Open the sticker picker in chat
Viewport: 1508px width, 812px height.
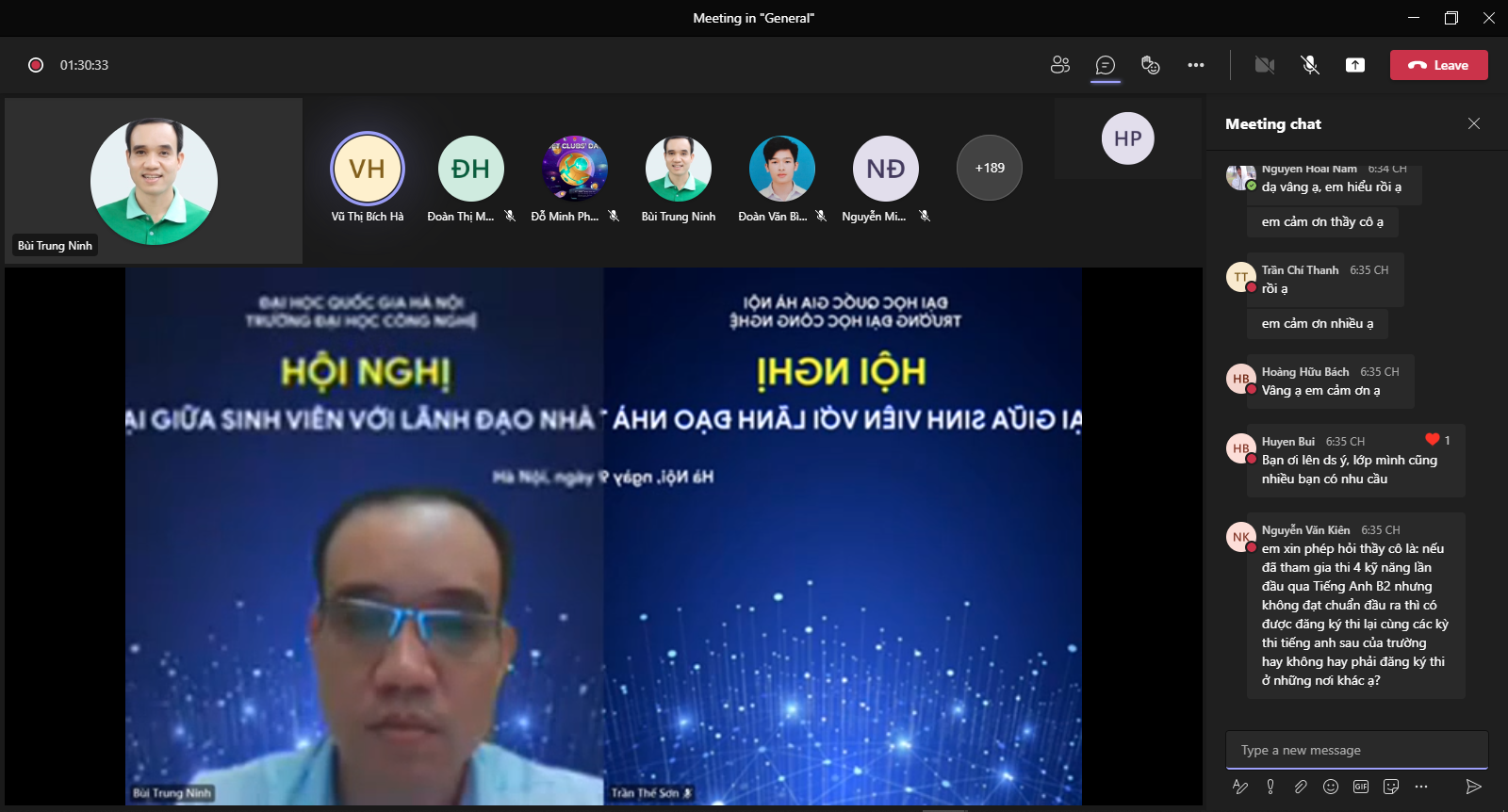click(x=1391, y=787)
